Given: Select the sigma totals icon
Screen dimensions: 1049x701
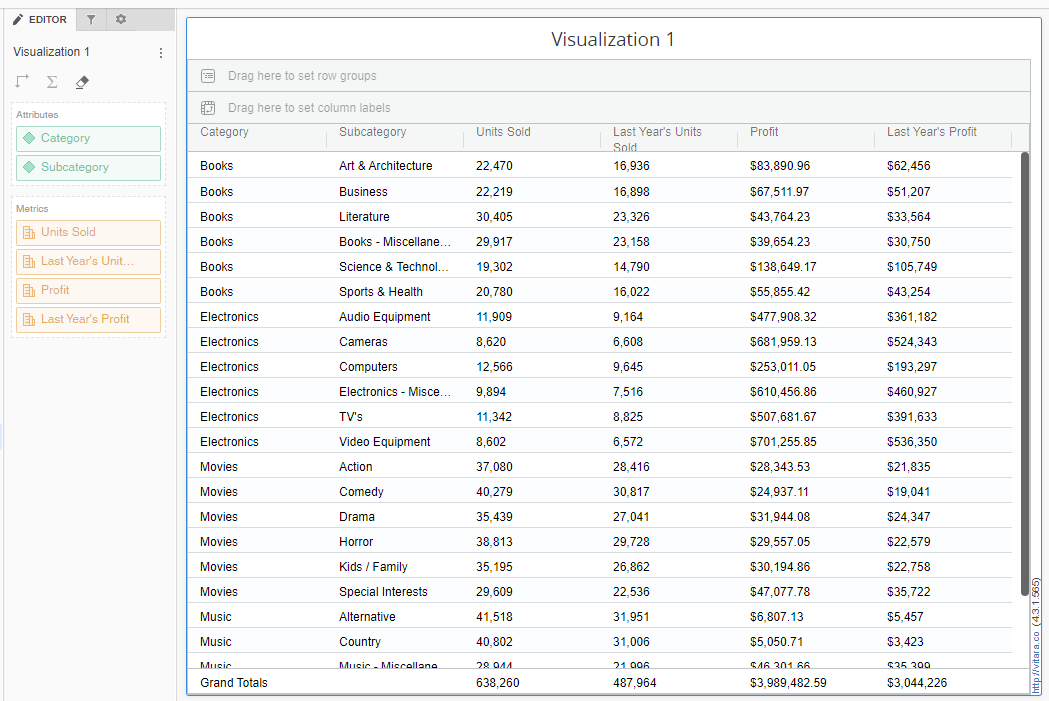Looking at the screenshot, I should click(x=51, y=81).
